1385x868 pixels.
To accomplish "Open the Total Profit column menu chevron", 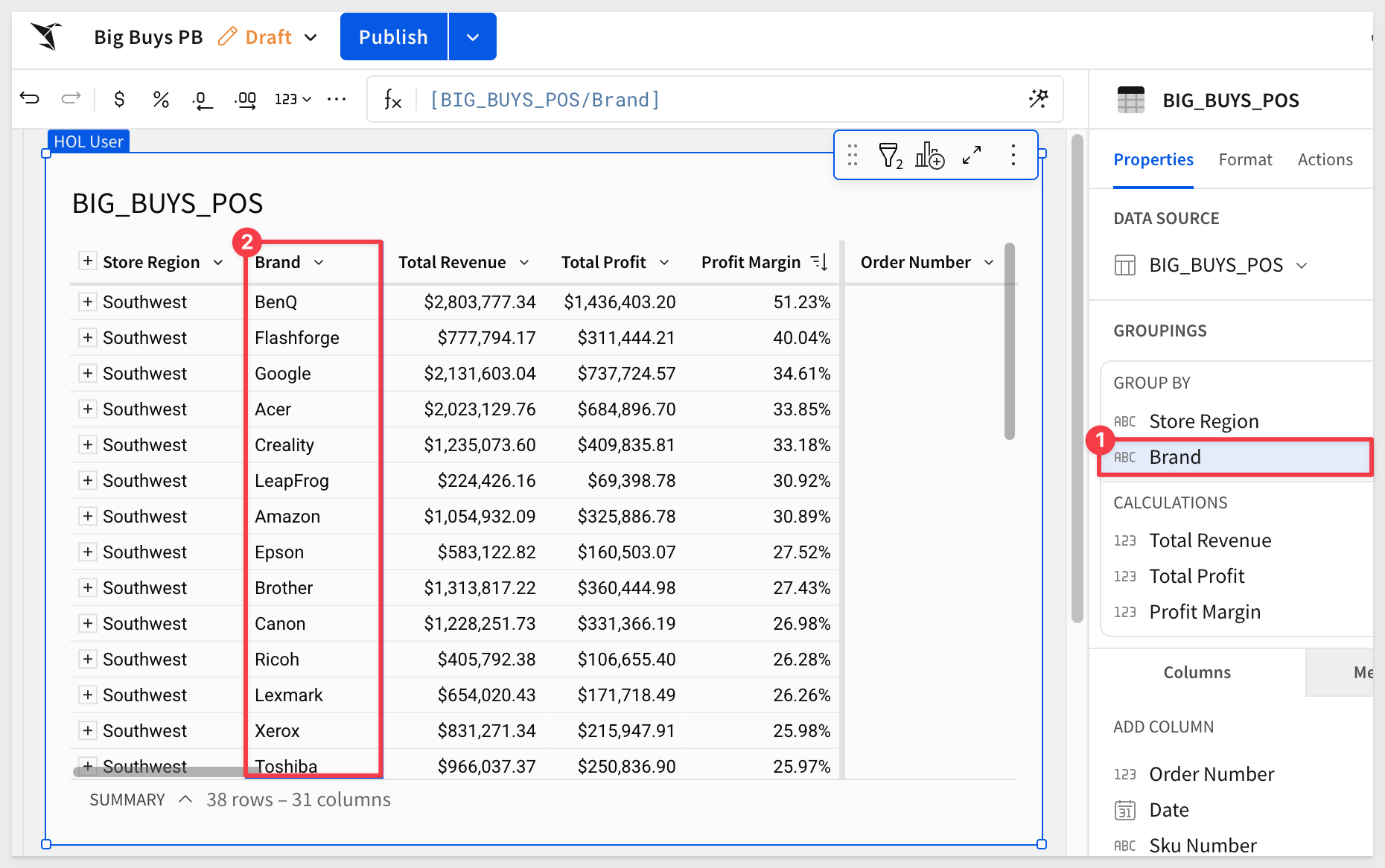I will coord(664,262).
